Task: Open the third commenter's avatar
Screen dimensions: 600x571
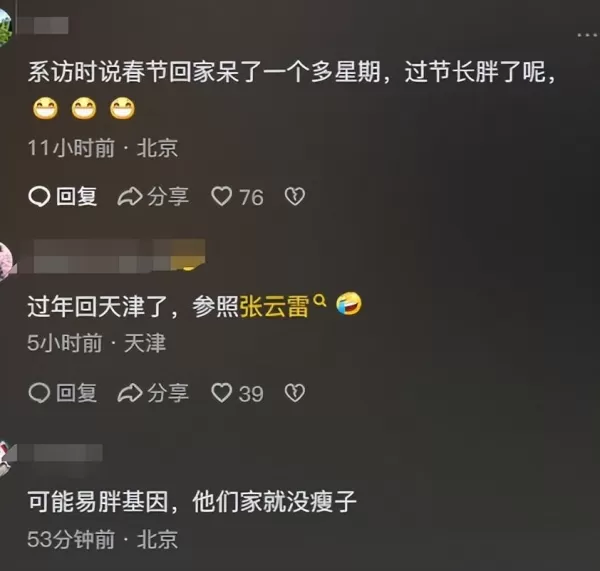Action: coord(5,458)
